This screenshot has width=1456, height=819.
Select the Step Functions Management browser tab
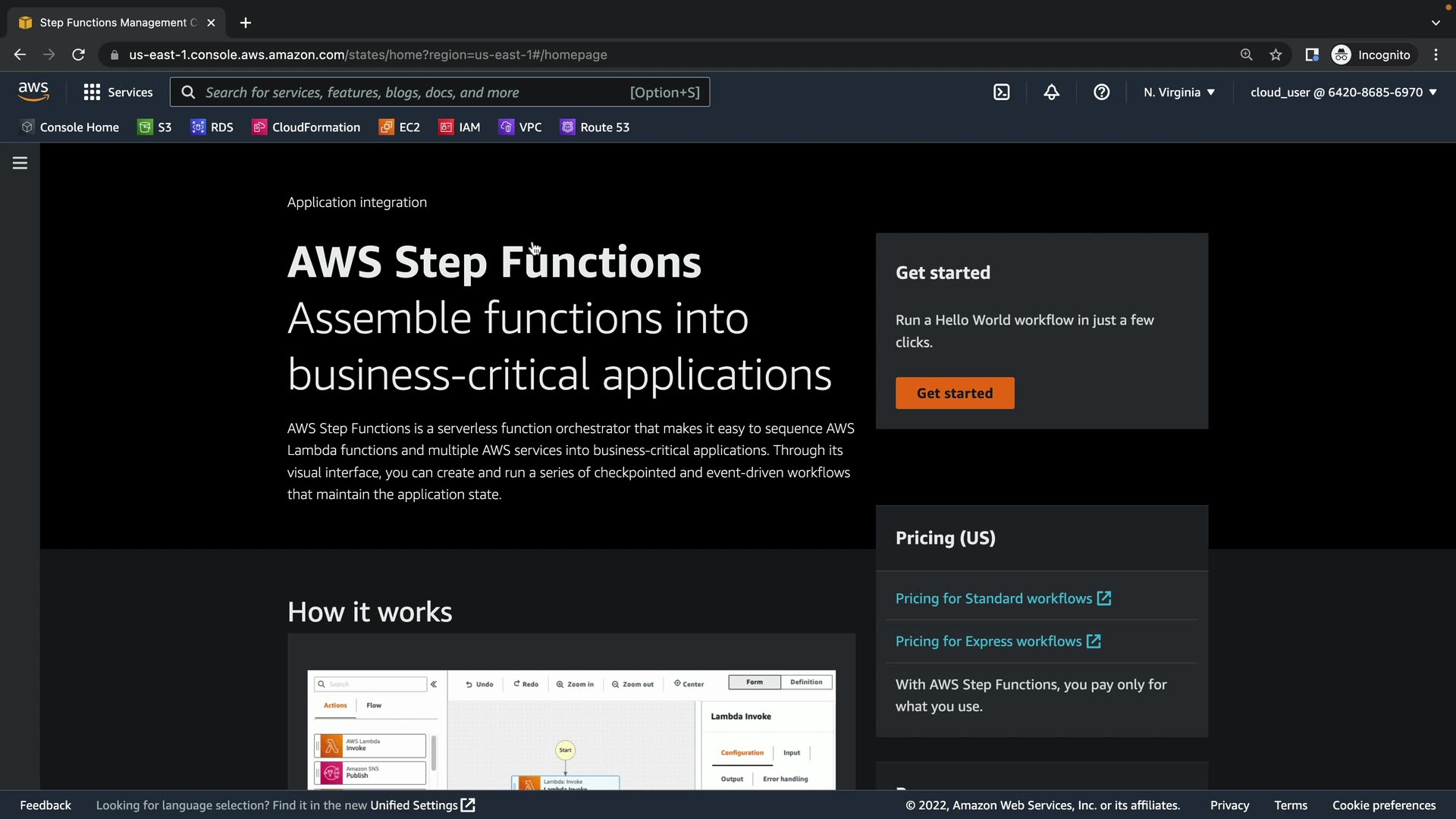pos(114,23)
